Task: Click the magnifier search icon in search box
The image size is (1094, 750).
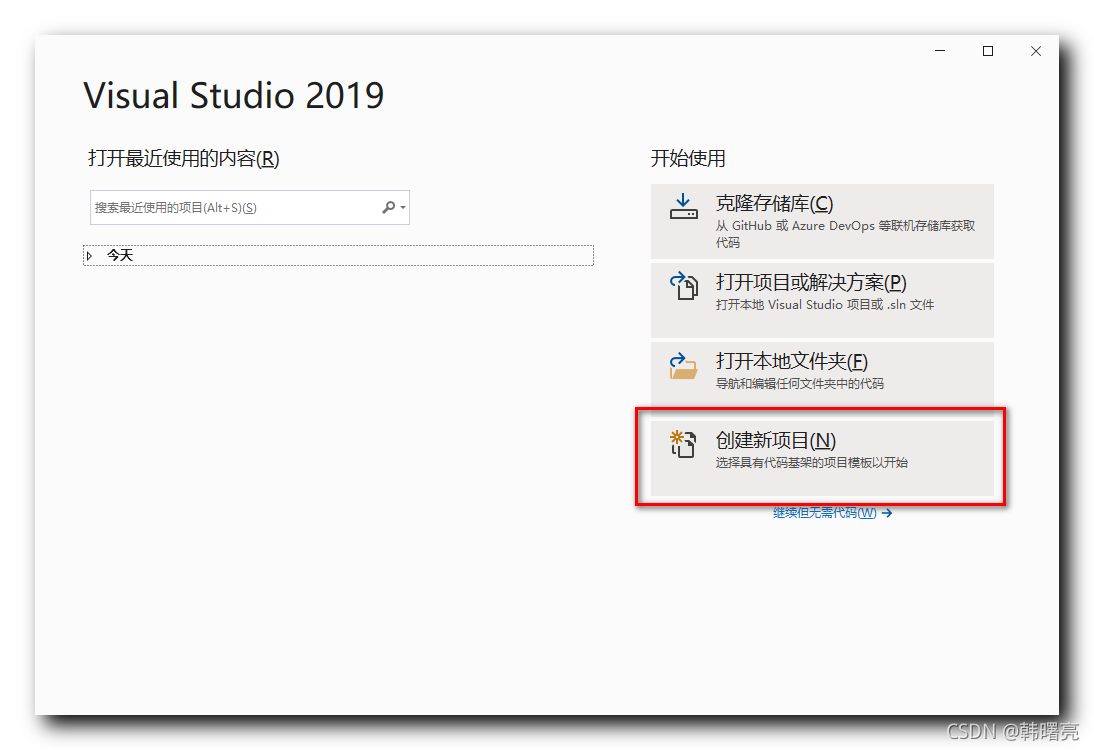Action: coord(389,207)
